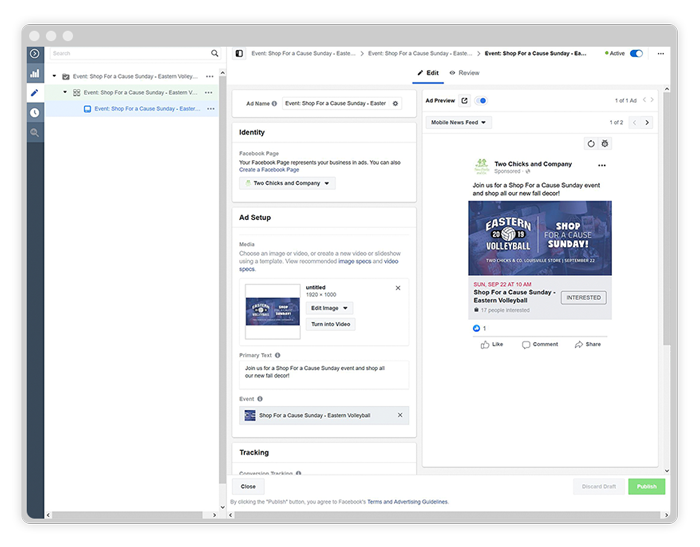Open the Create a Facebook Page link
700x547 pixels.
[268, 170]
